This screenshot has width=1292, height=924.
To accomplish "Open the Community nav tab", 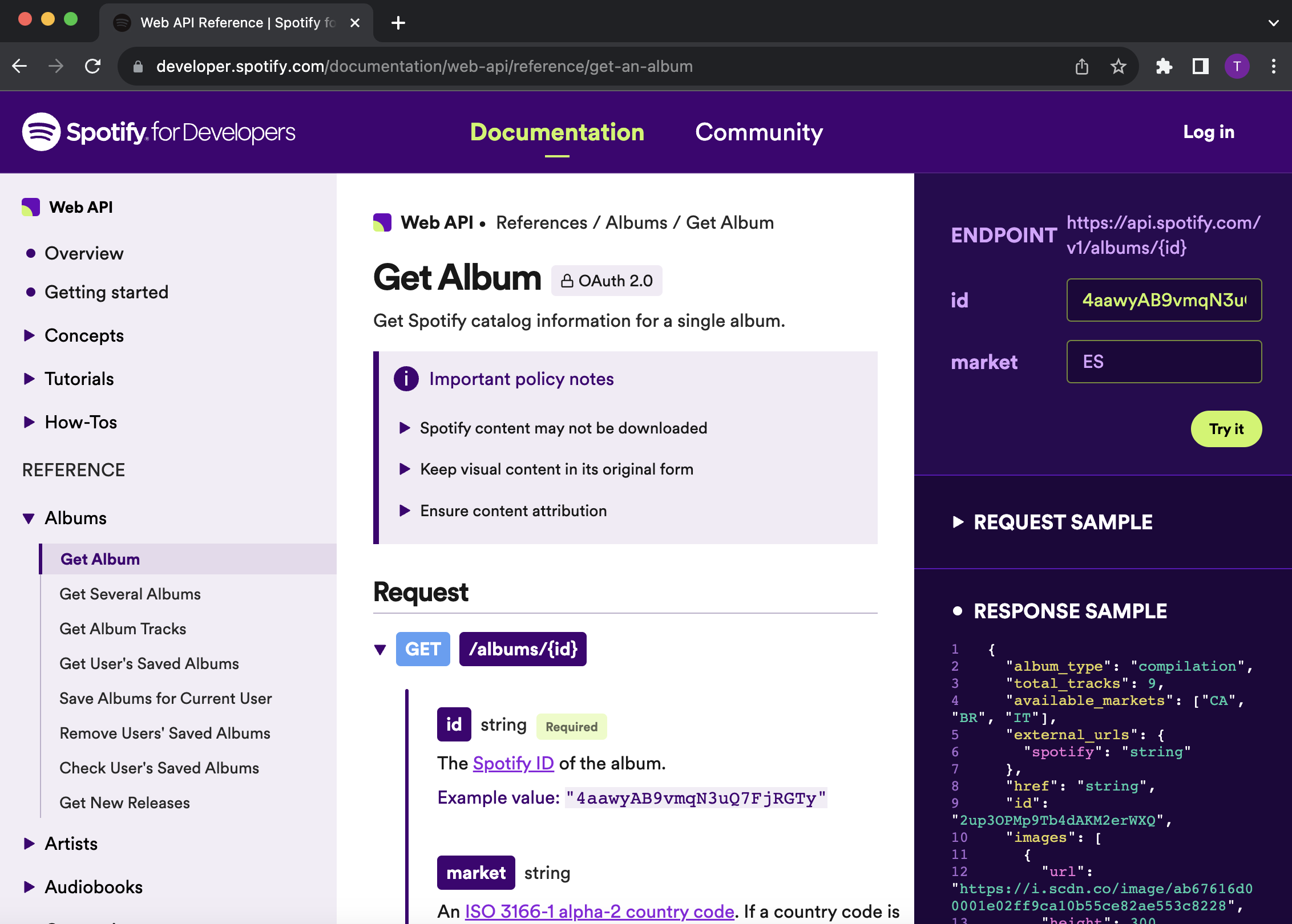I will 758,132.
